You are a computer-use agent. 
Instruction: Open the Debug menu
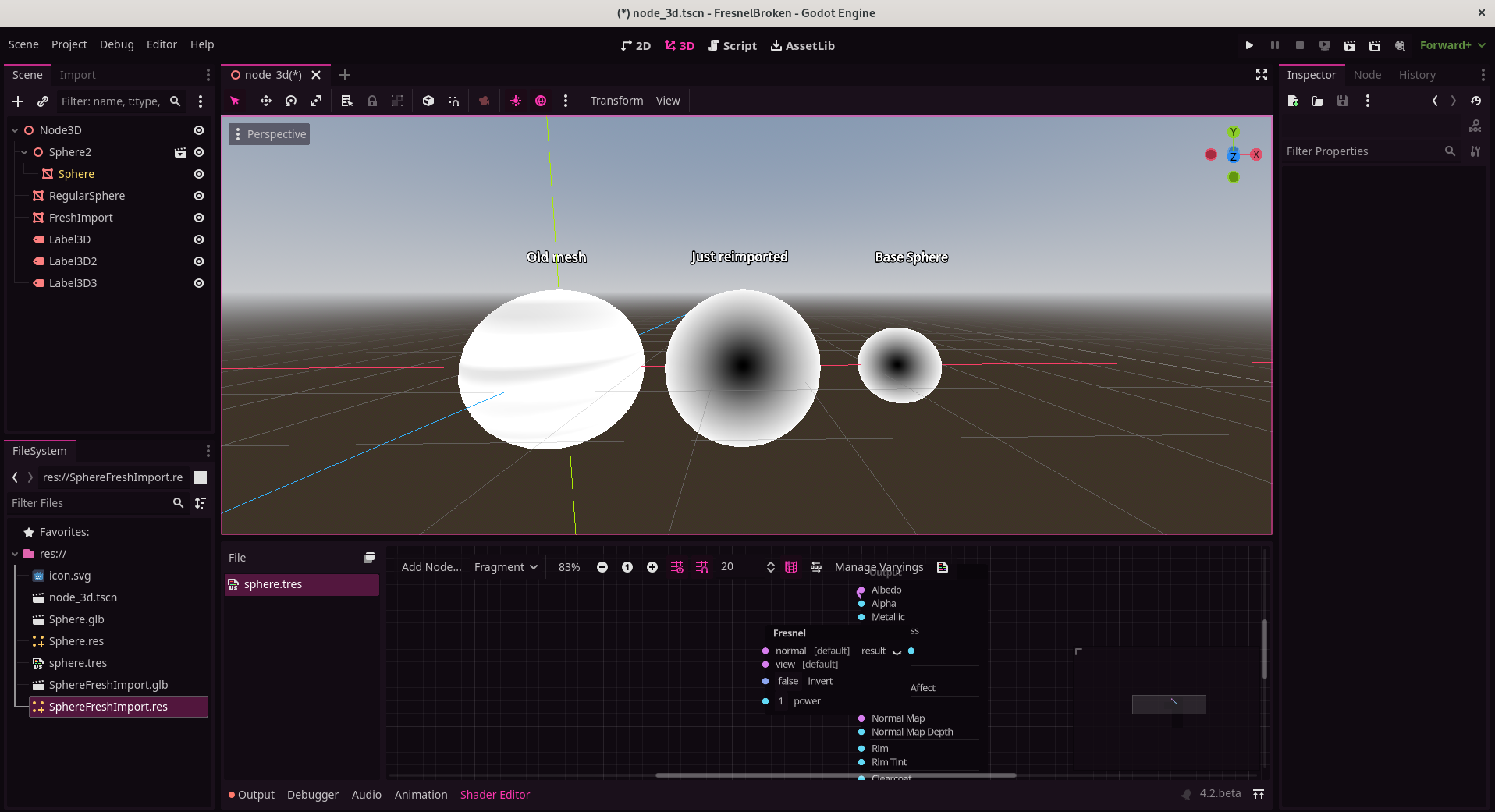coord(116,44)
